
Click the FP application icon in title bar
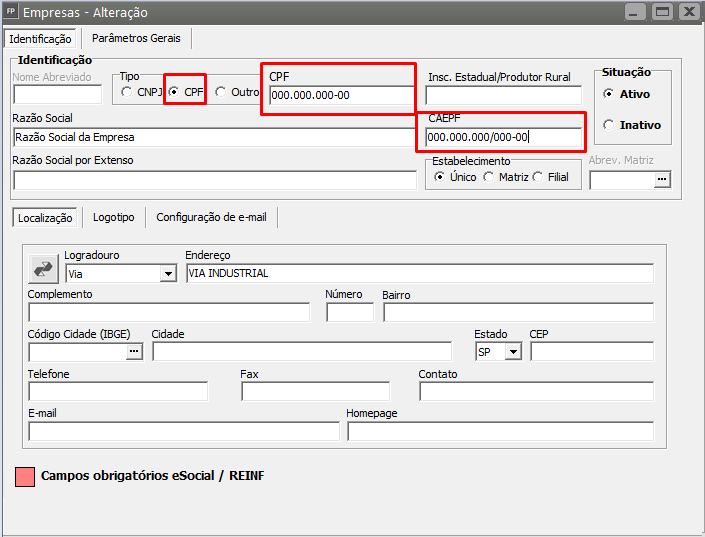point(11,12)
